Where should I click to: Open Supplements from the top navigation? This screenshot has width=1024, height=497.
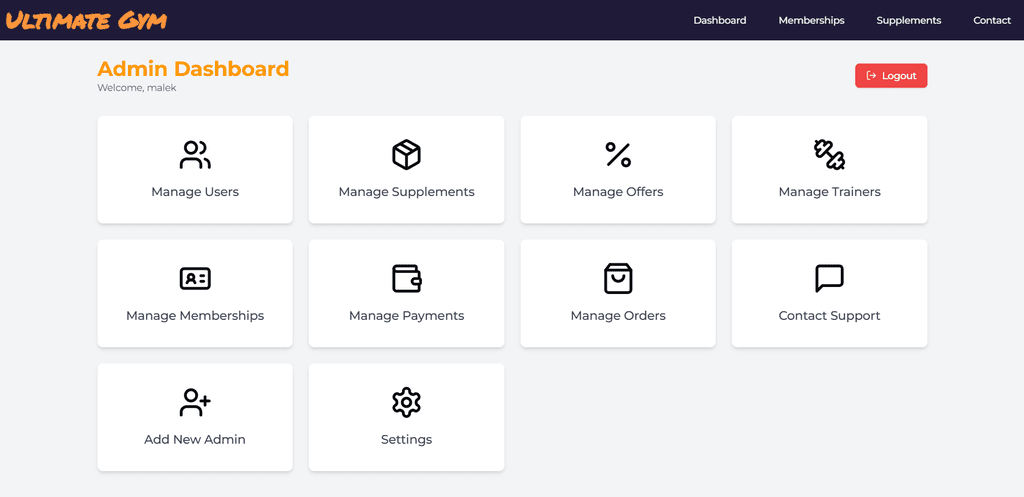(x=908, y=20)
